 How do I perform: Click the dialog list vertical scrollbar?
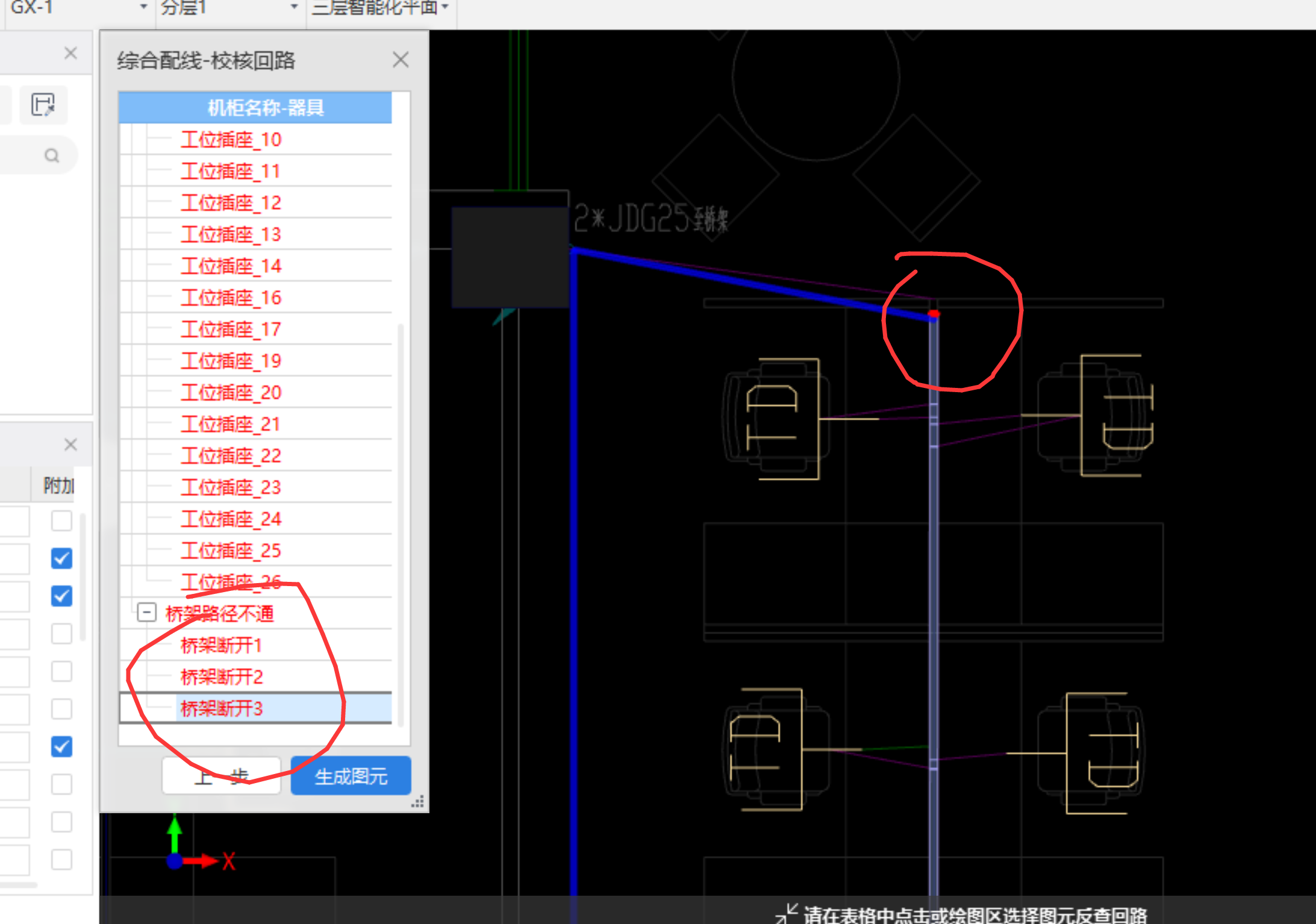click(x=401, y=524)
